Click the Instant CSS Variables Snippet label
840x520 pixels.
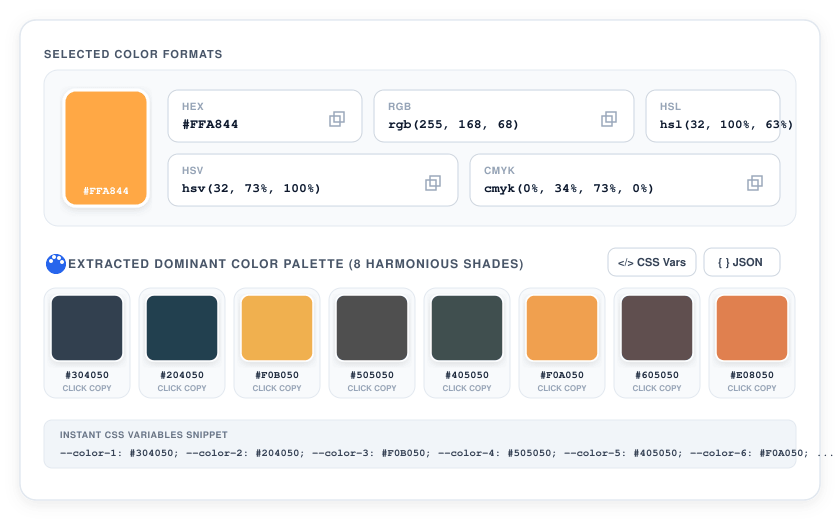(144, 435)
